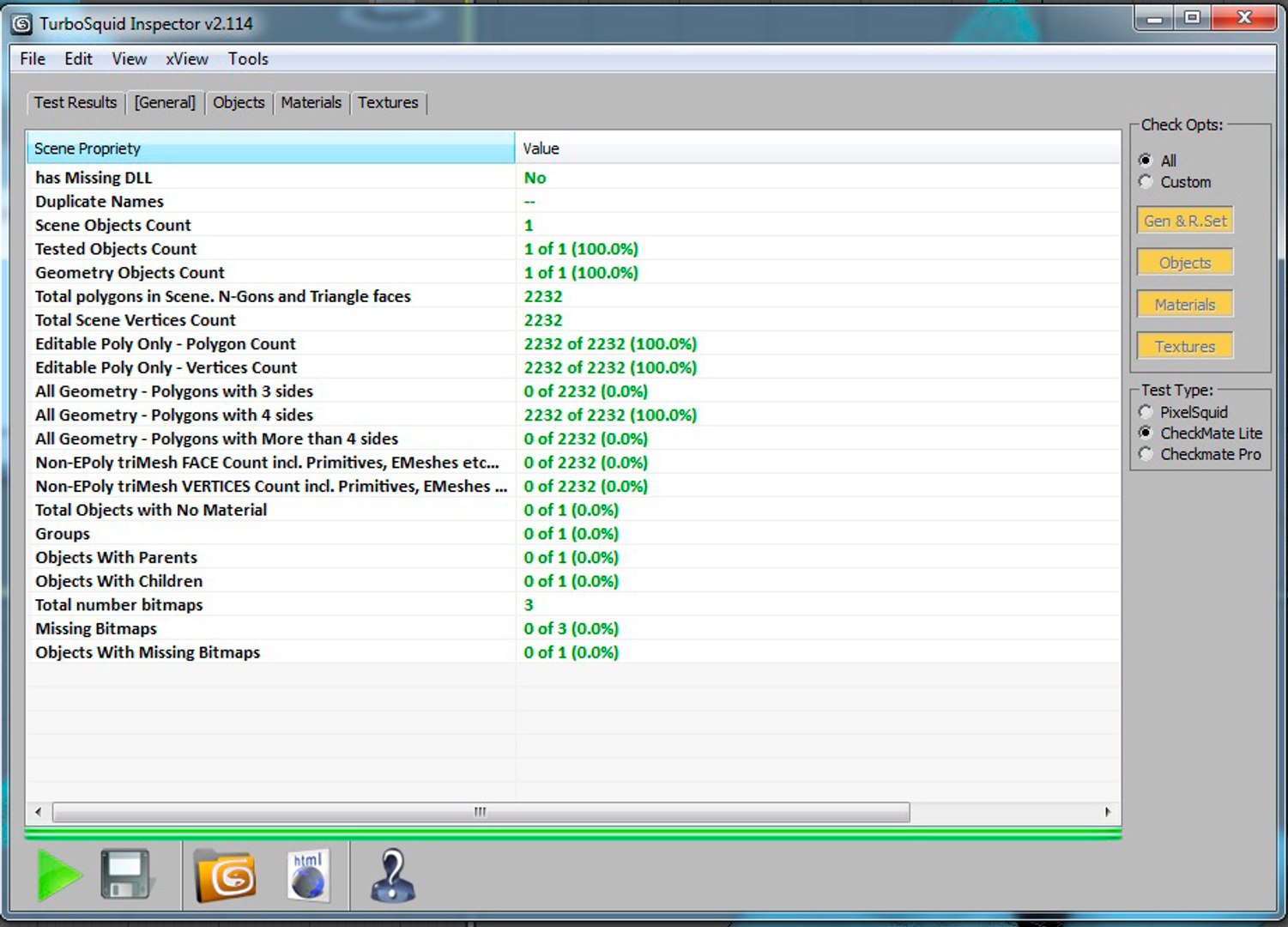The image size is (1288, 927).
Task: Click the yellow Objects button
Action: pyautogui.click(x=1185, y=263)
